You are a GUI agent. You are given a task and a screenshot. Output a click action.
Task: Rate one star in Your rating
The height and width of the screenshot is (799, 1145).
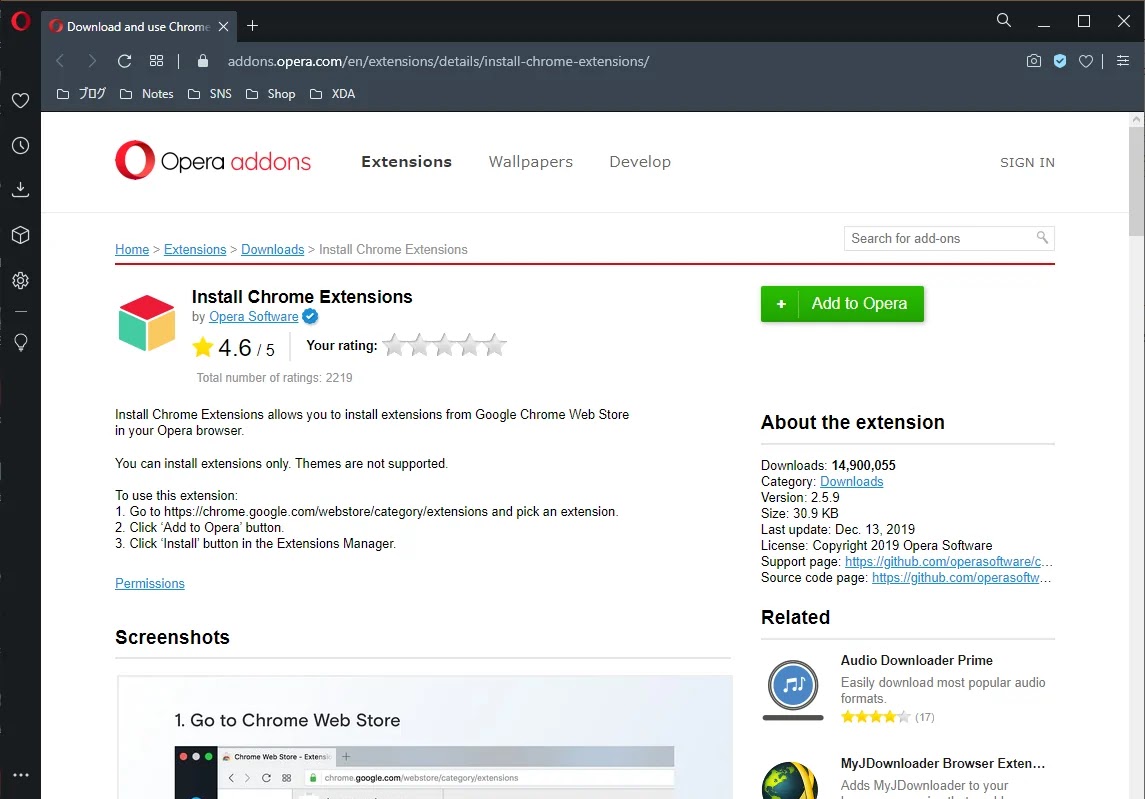coord(394,345)
